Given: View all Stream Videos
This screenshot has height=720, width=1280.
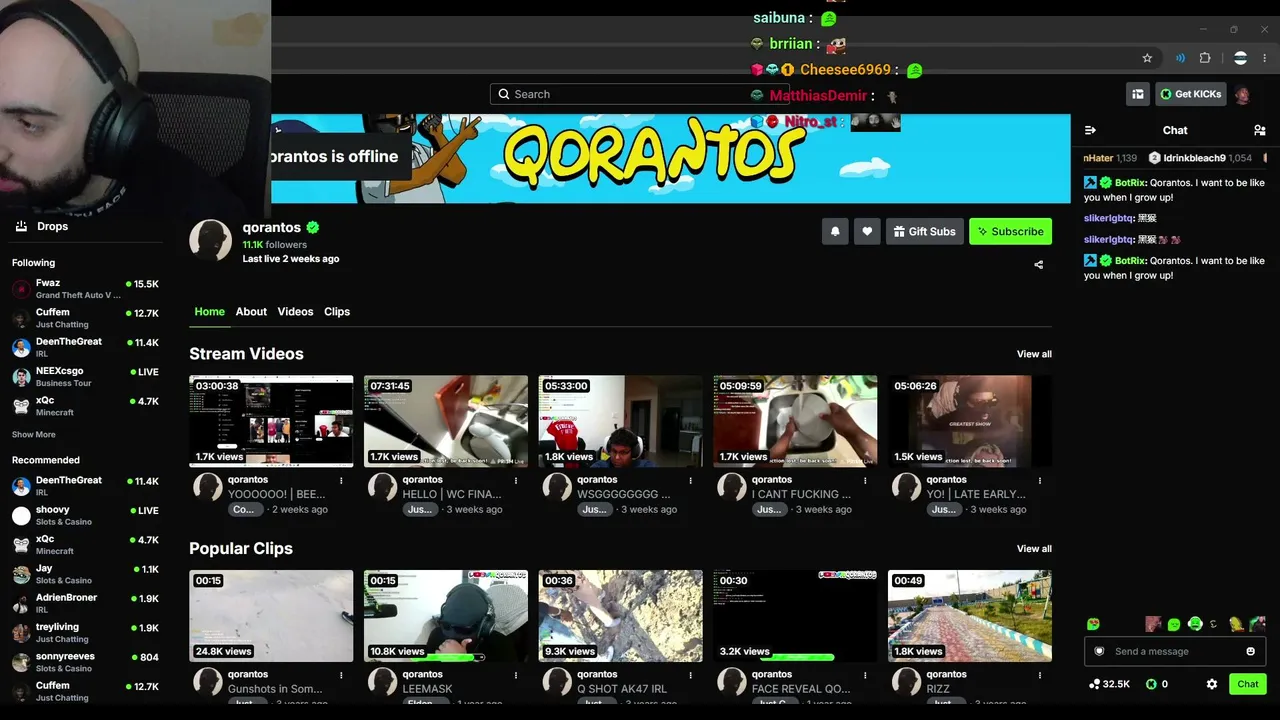Looking at the screenshot, I should (x=1034, y=354).
